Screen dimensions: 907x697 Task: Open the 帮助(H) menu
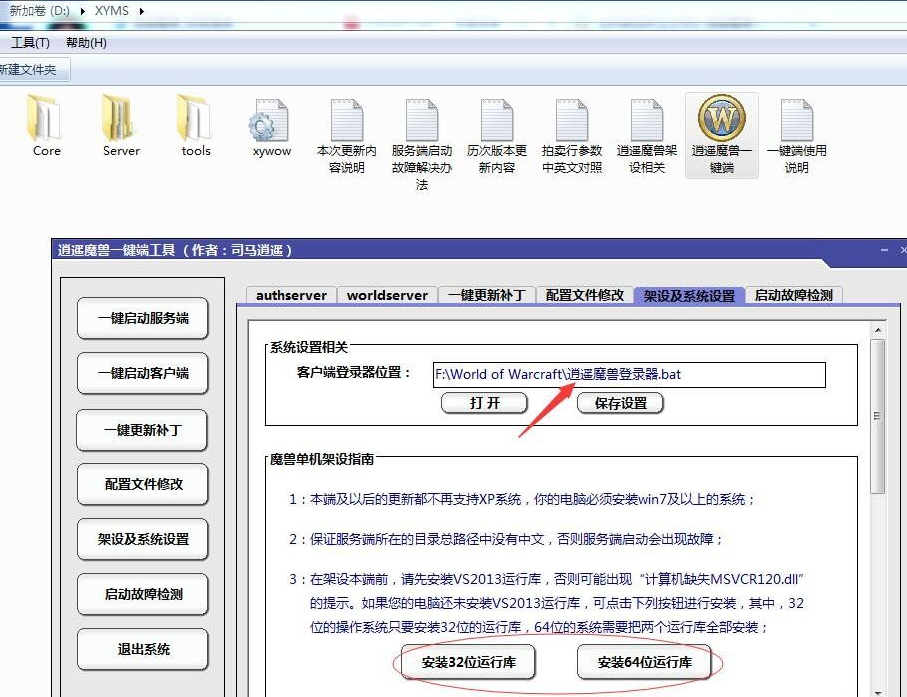[86, 43]
